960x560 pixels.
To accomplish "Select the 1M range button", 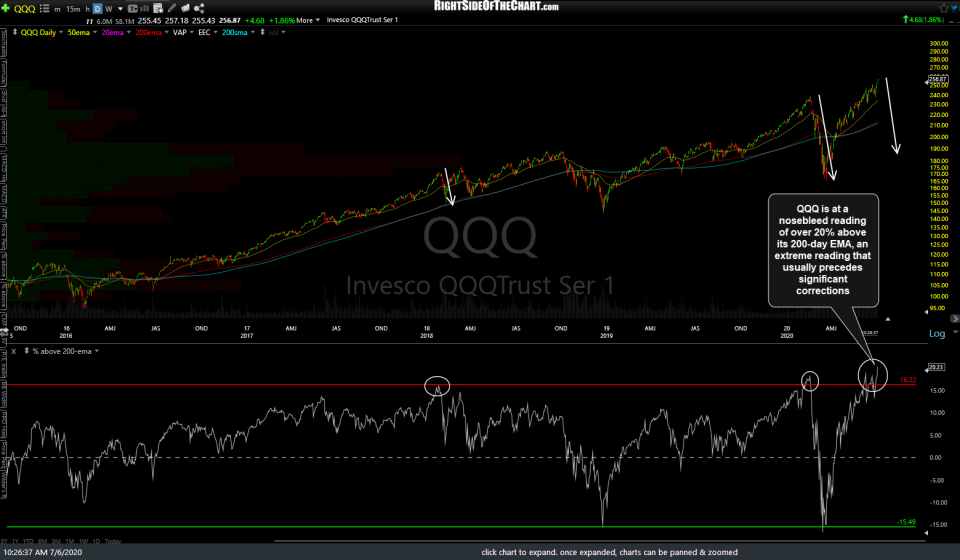I will (x=70, y=541).
